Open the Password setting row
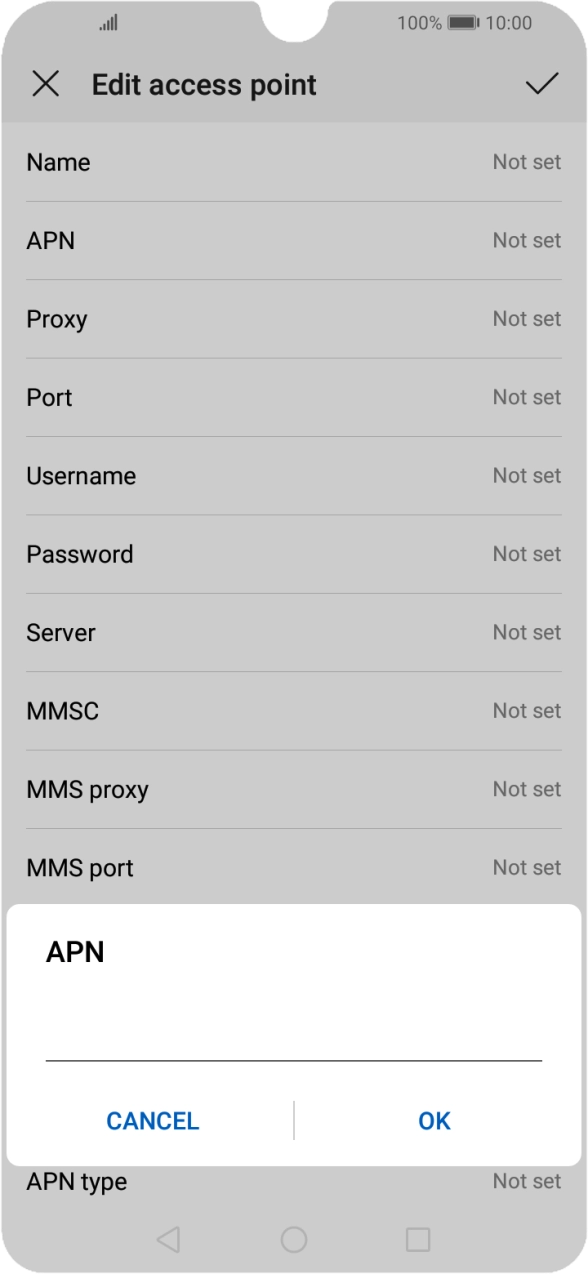This screenshot has height=1274, width=588. (294, 554)
